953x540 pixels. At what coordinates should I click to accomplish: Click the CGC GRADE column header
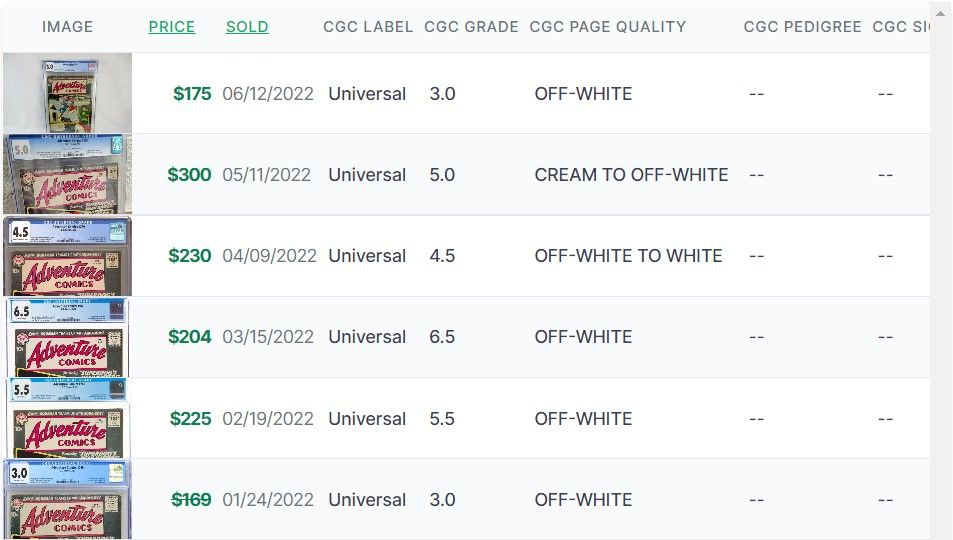click(x=471, y=27)
